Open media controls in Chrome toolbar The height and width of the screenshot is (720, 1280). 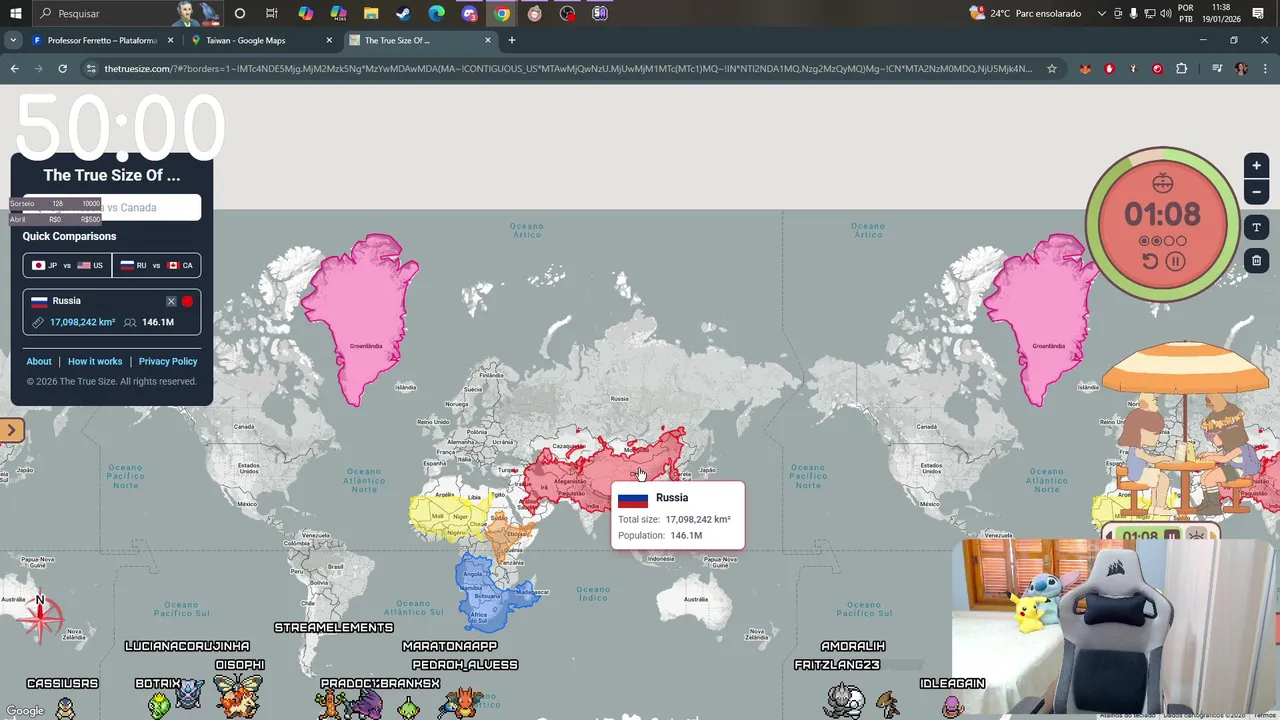tap(1217, 69)
